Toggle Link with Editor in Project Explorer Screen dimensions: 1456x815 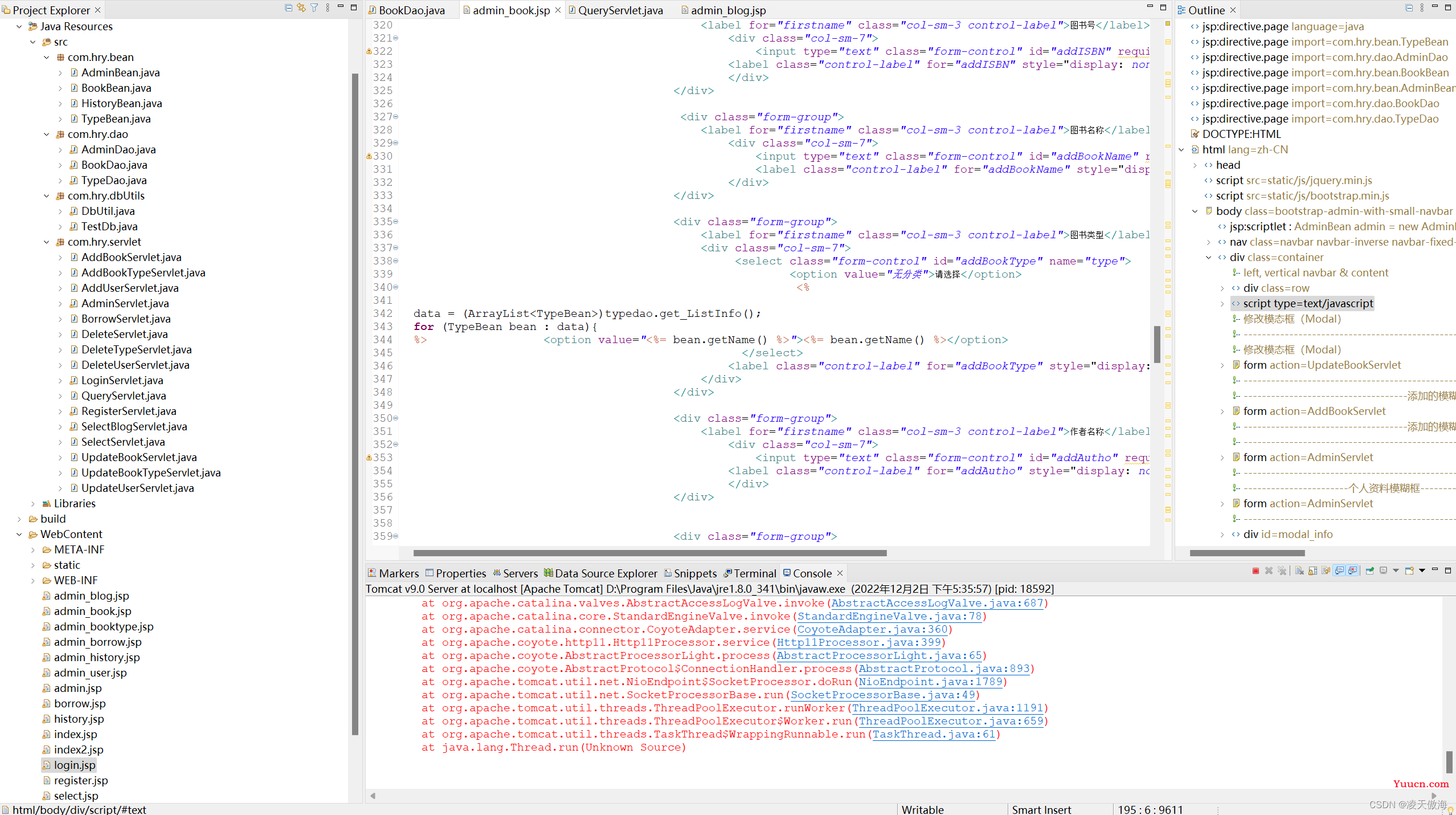301,8
